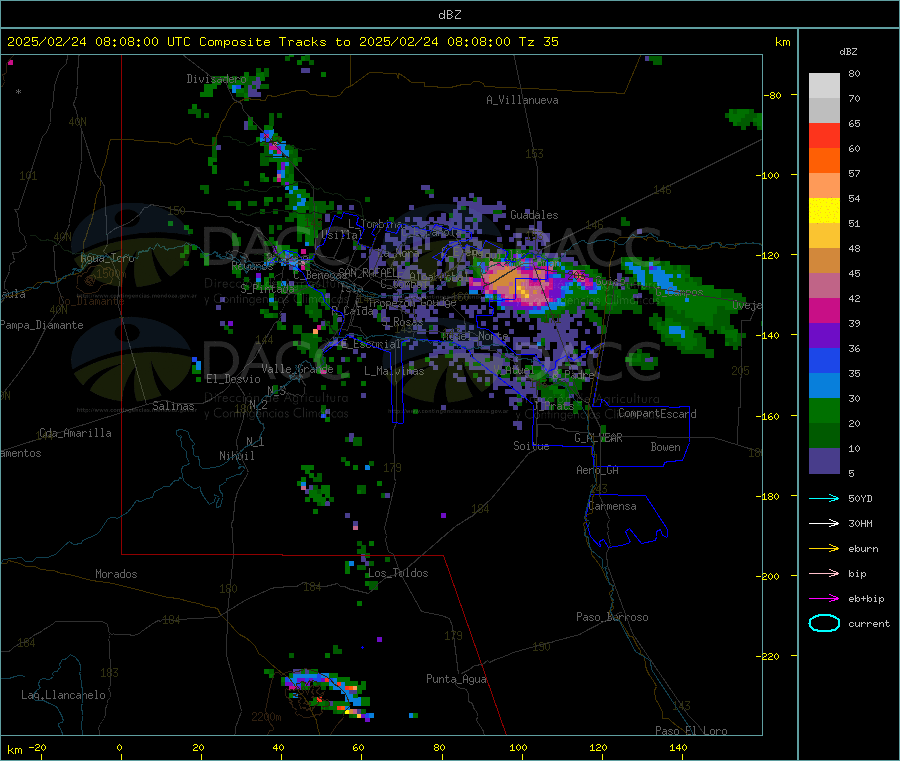Select the bright green band between 30 and 20
Screen dimensions: 900x761
point(824,411)
